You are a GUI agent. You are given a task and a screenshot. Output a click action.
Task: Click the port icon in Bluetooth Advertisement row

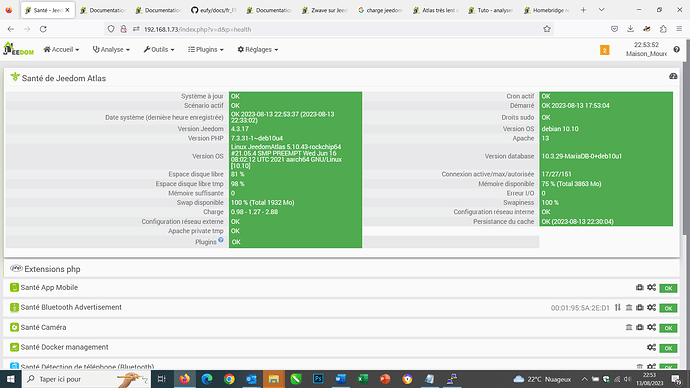[640, 307]
